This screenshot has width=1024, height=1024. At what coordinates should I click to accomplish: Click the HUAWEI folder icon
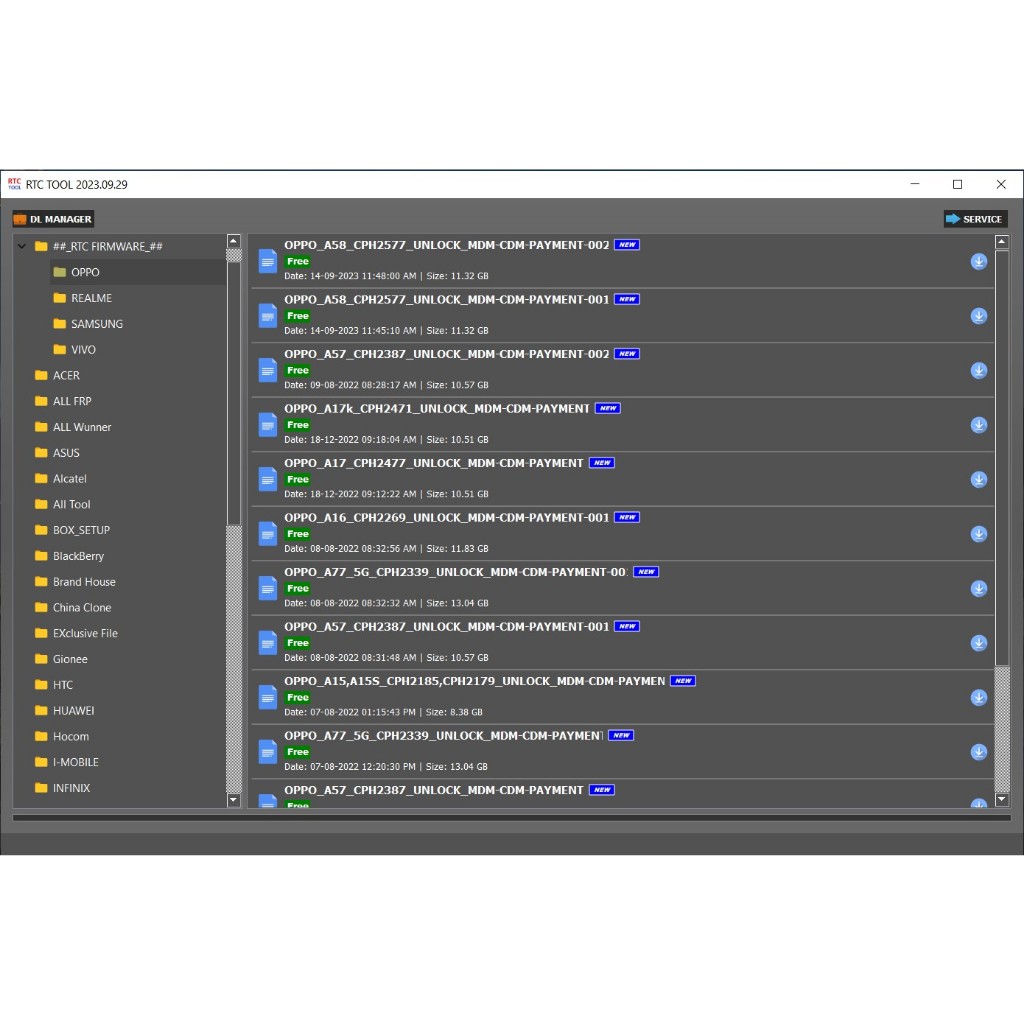[x=41, y=711]
